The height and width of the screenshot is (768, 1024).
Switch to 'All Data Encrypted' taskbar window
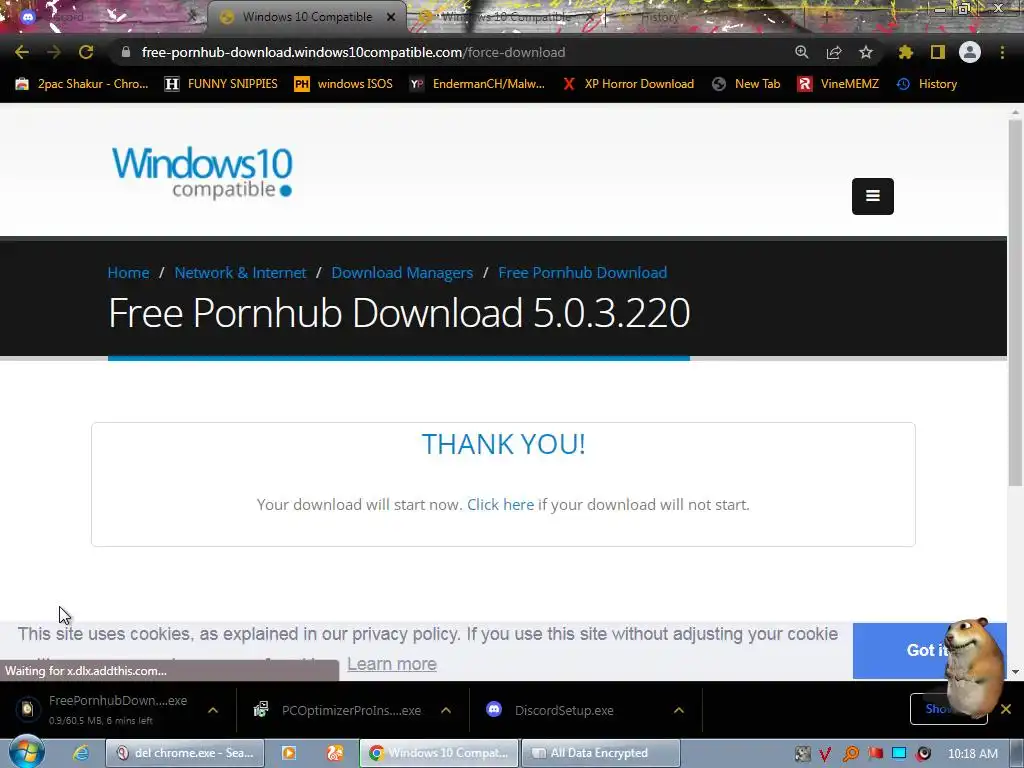(x=601, y=753)
